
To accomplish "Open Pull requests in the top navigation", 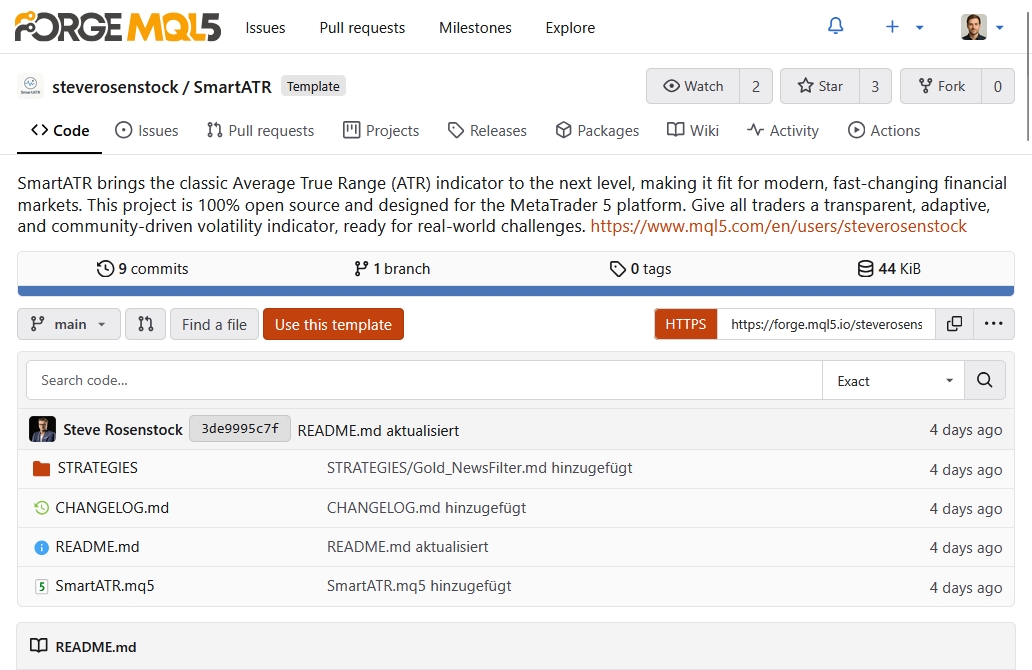I will pyautogui.click(x=362, y=28).
